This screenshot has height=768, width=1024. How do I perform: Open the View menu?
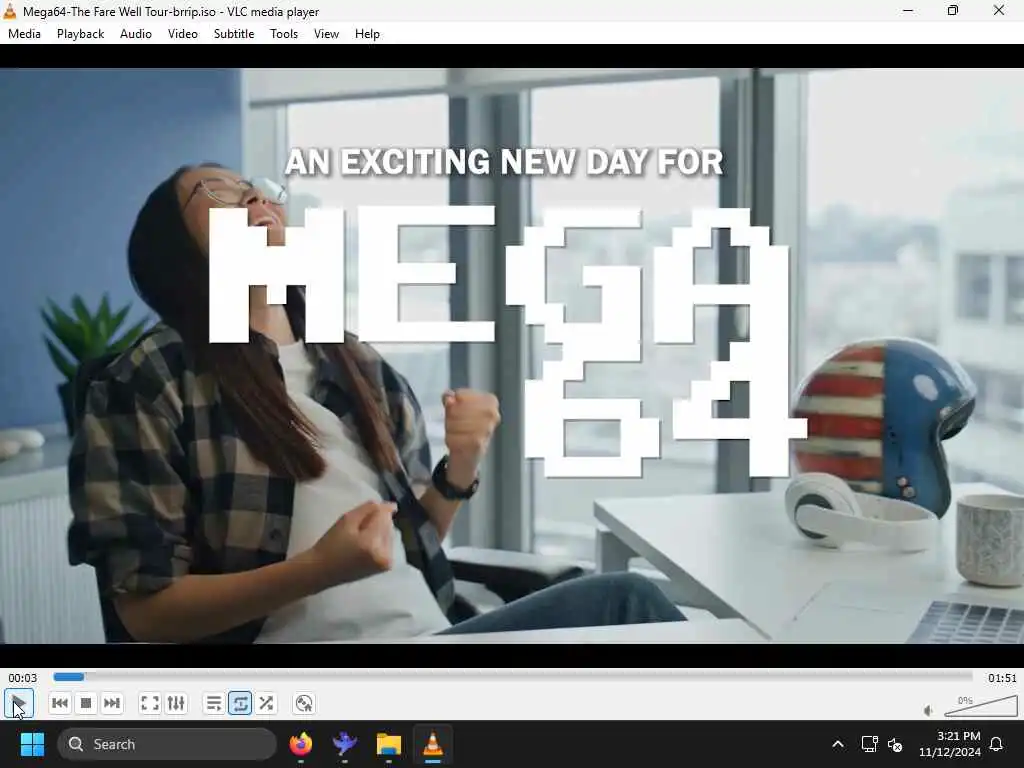[x=327, y=34]
